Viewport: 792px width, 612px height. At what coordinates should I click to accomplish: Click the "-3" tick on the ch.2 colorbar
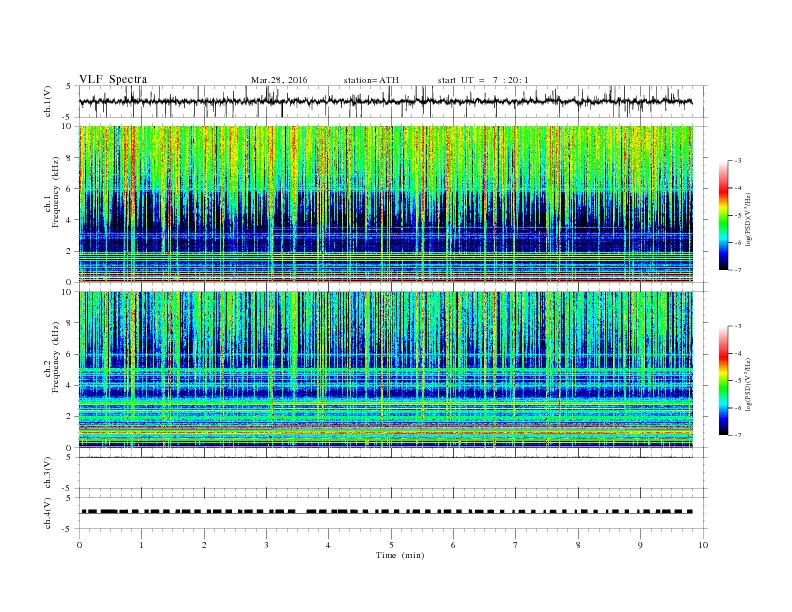coord(738,326)
